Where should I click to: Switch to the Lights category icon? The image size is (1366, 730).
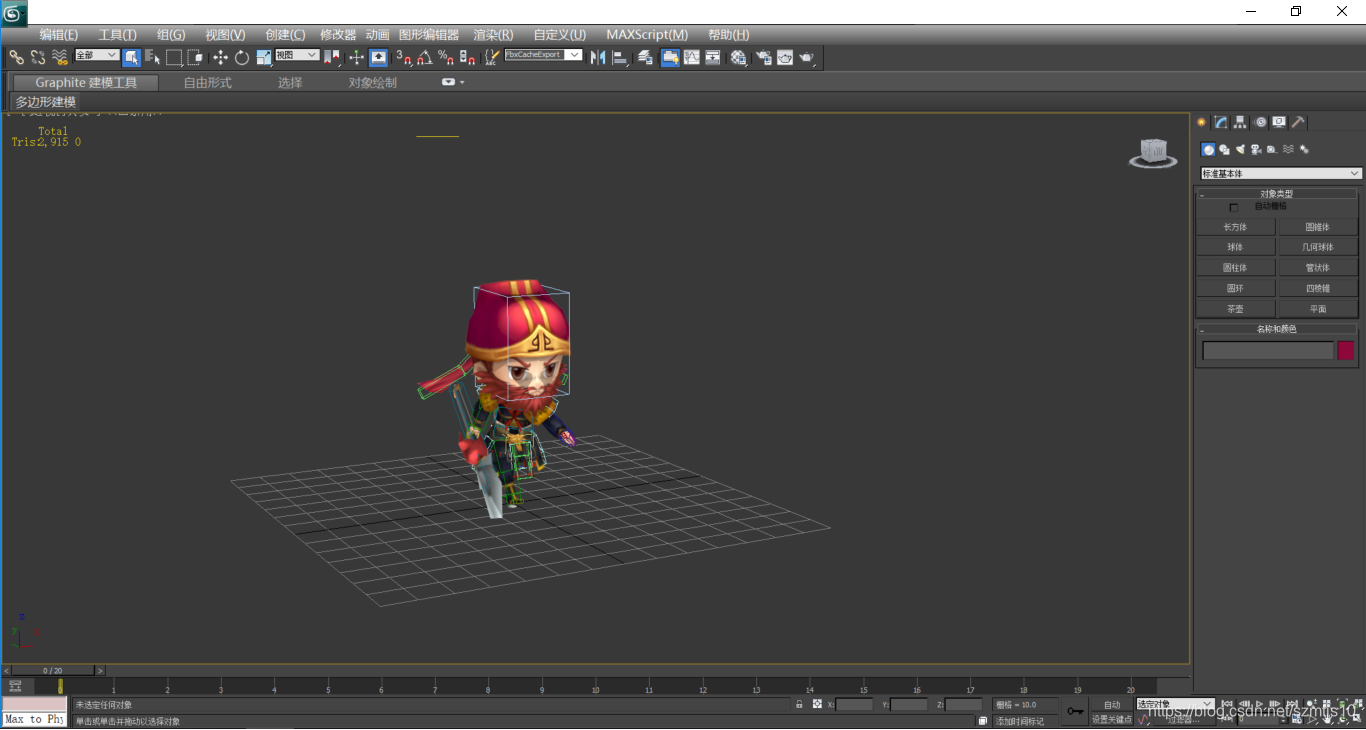point(1240,149)
